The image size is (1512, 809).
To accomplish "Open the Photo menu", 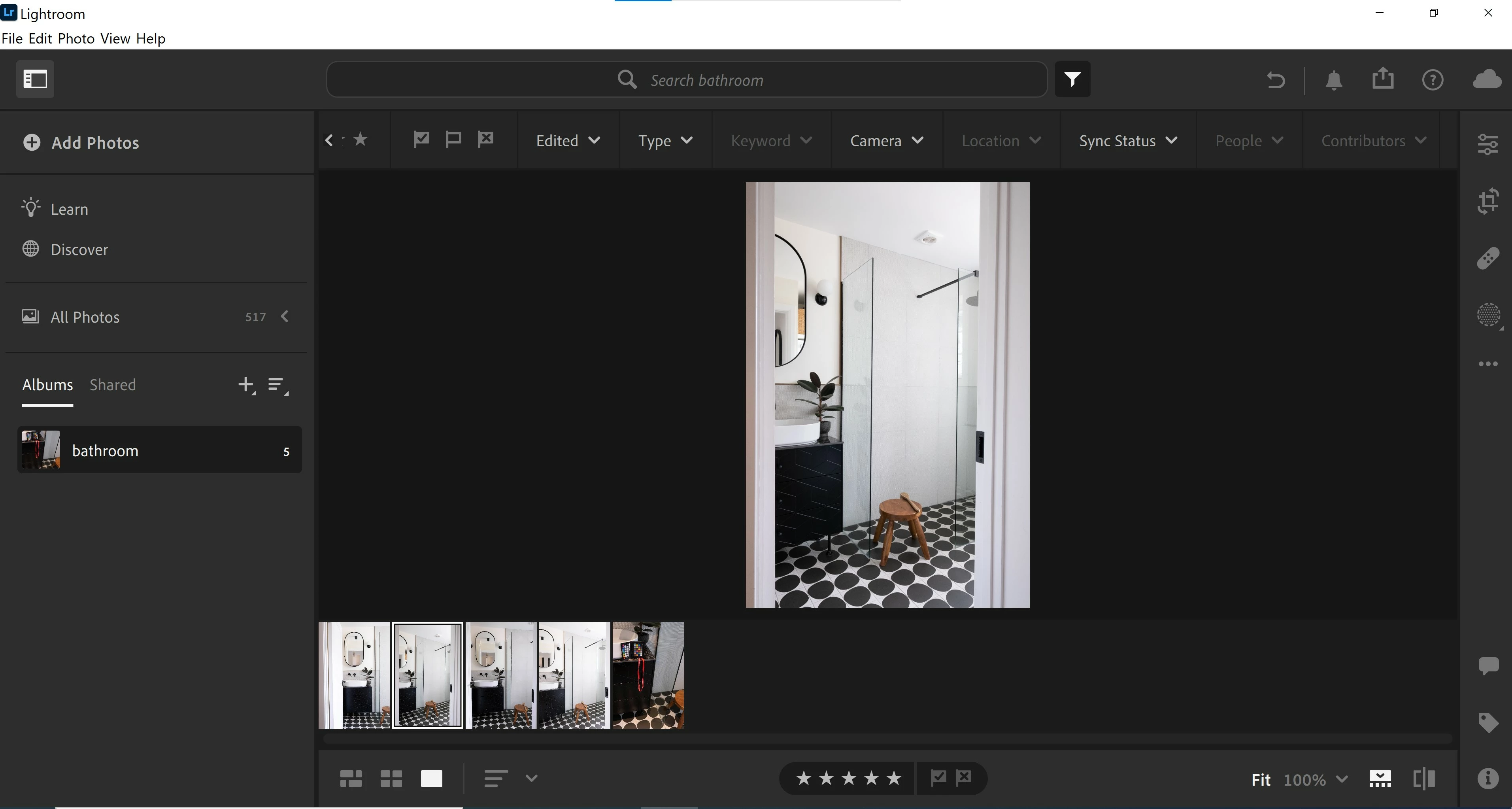I will tap(76, 39).
